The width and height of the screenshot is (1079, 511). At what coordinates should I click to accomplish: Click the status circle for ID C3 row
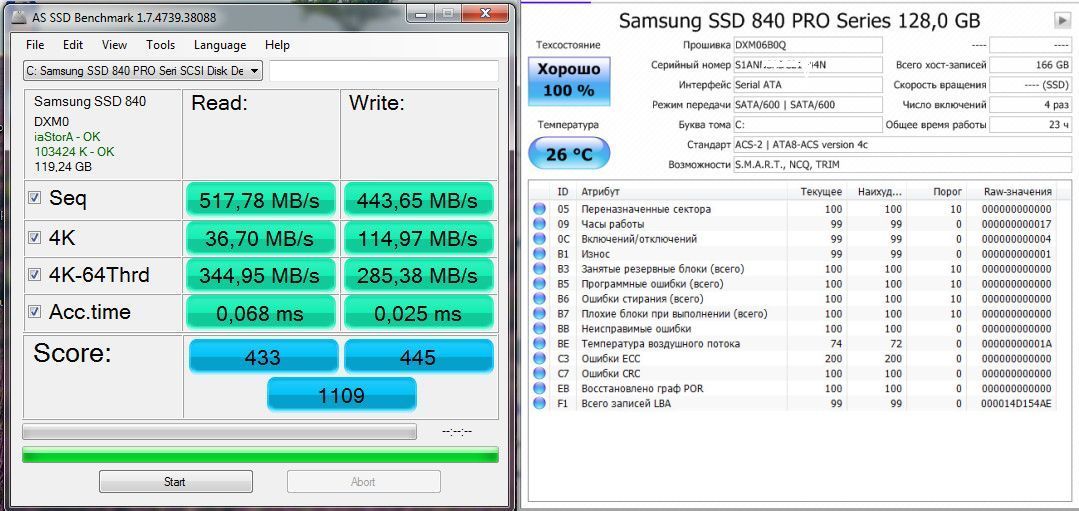tap(539, 359)
